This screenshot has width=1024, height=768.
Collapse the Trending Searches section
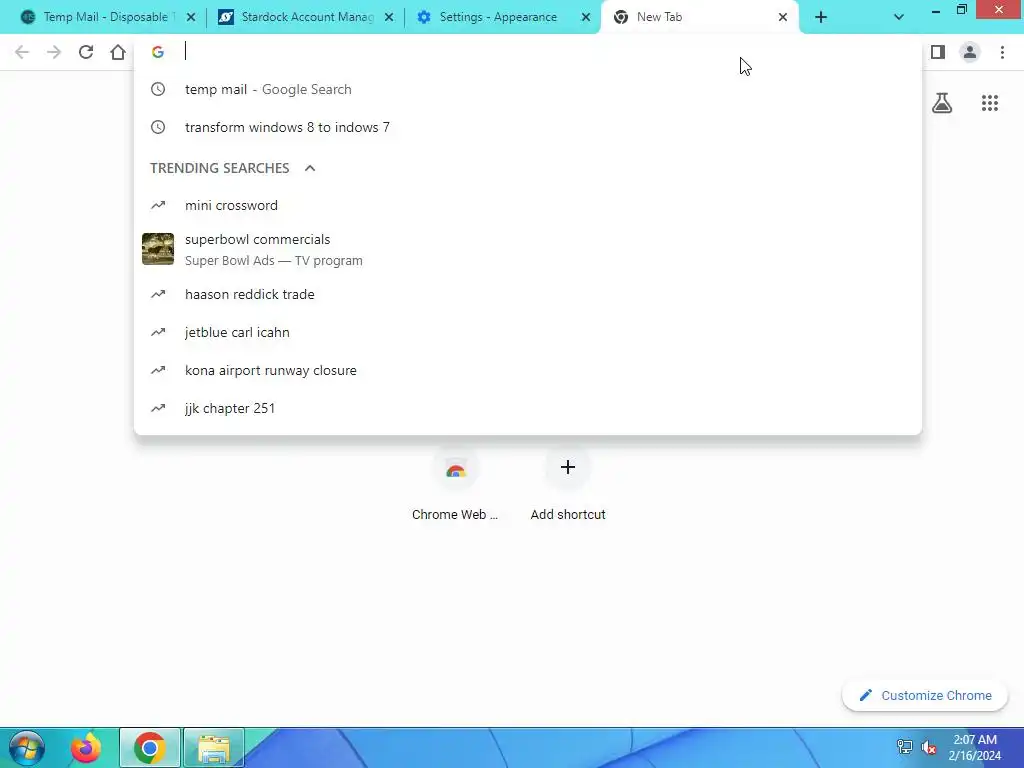(x=310, y=168)
